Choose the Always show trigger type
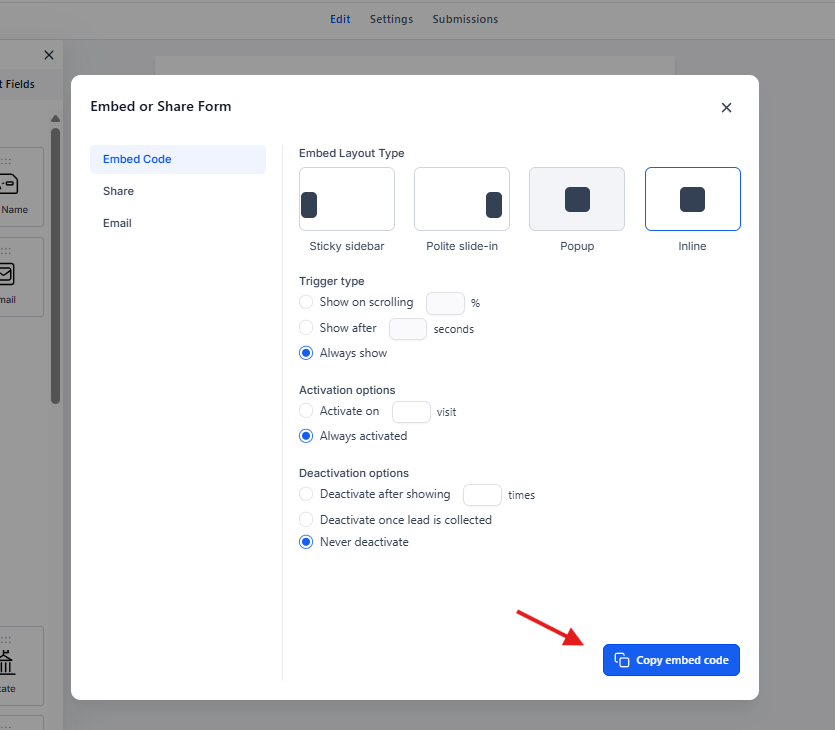This screenshot has height=730, width=835. [307, 353]
